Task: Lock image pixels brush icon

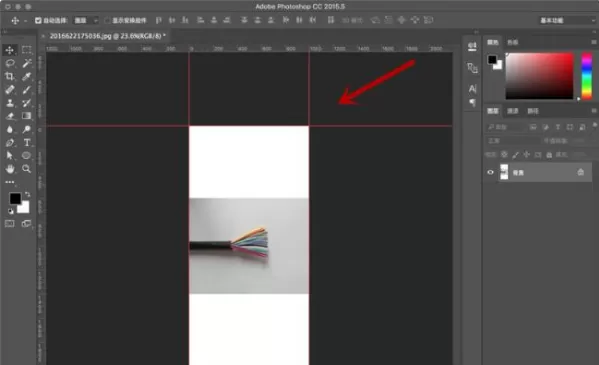Action: click(x=515, y=154)
